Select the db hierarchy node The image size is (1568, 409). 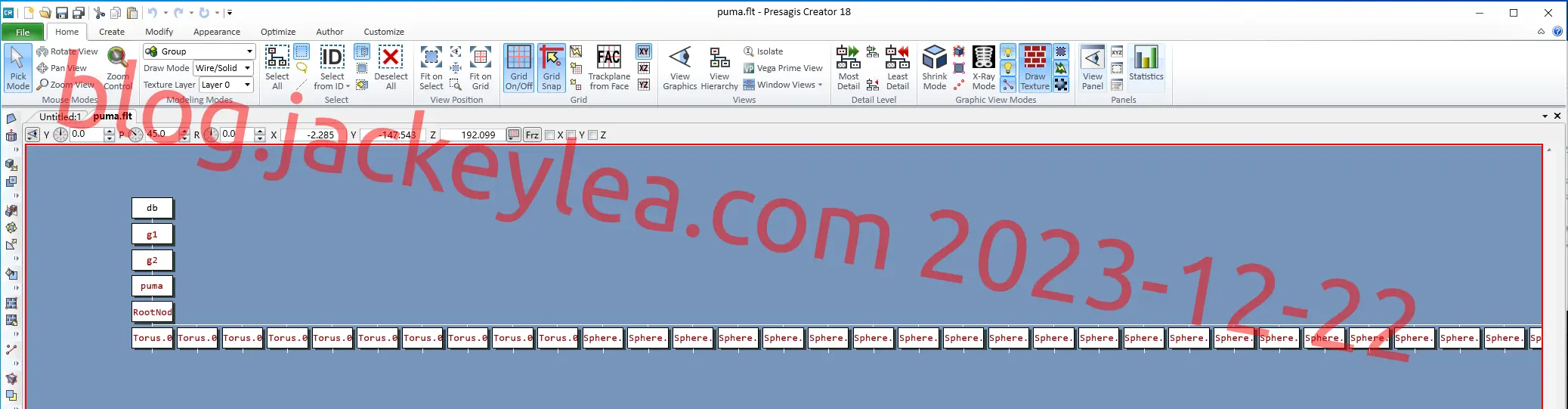tap(152, 208)
